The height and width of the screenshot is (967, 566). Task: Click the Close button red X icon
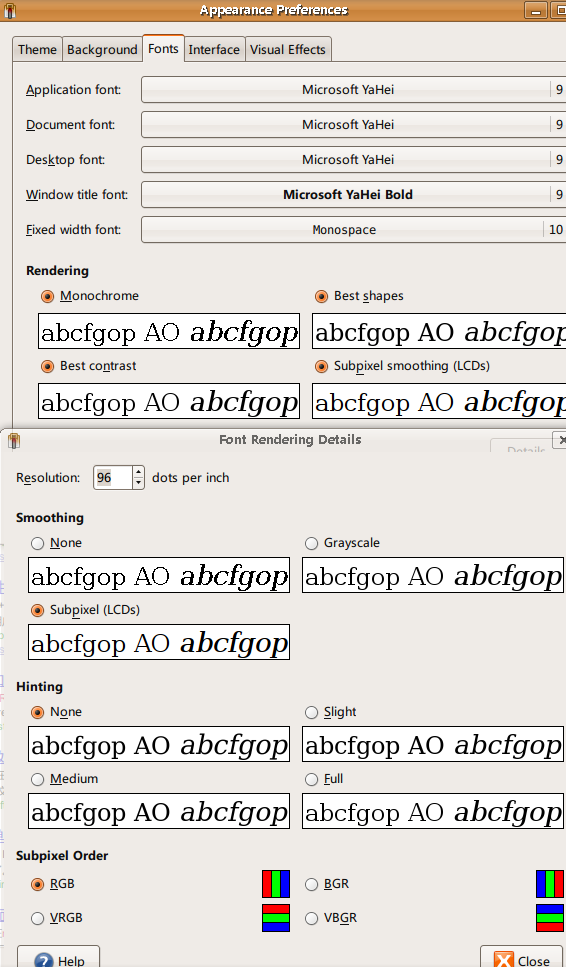(504, 961)
